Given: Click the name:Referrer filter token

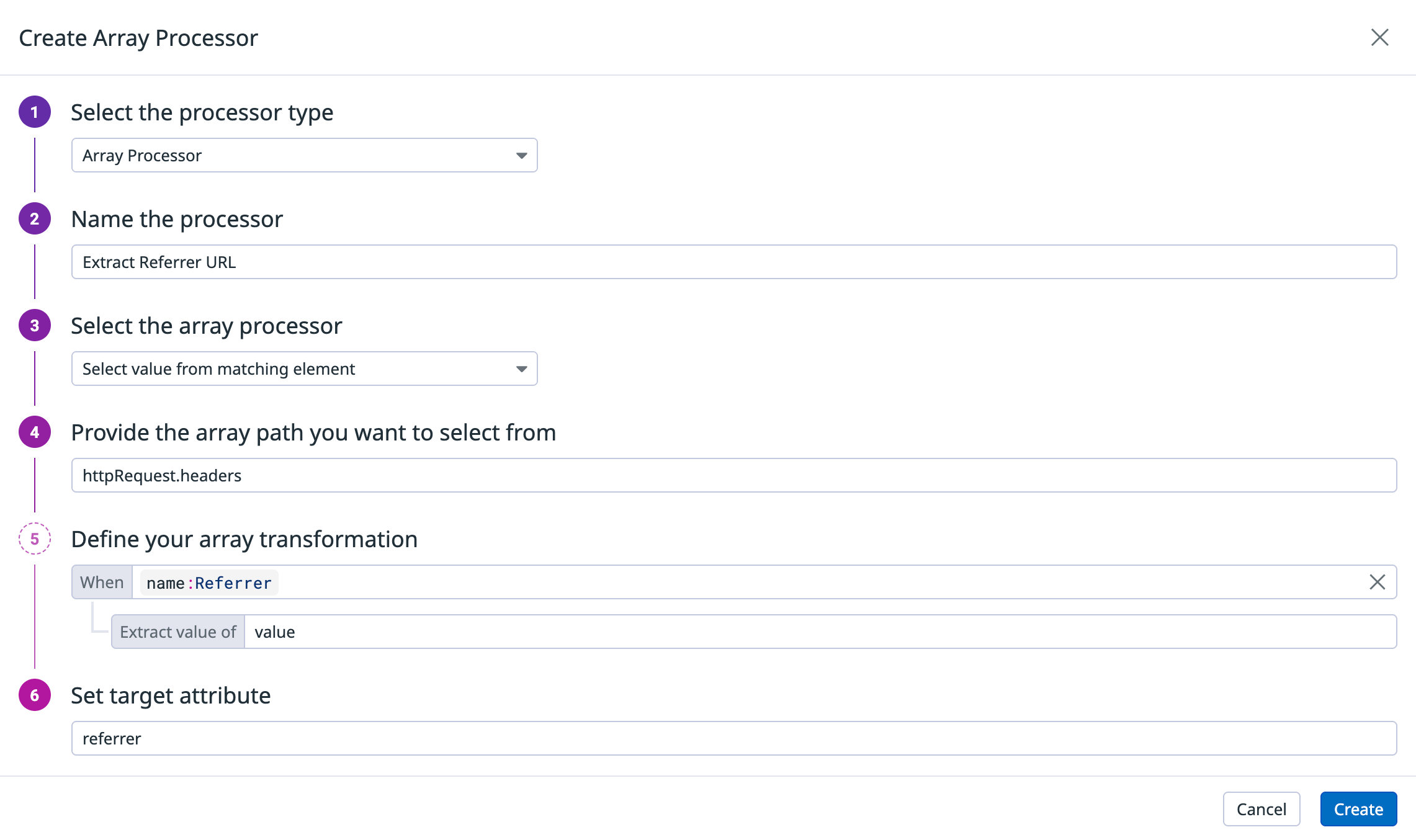Looking at the screenshot, I should [x=209, y=583].
